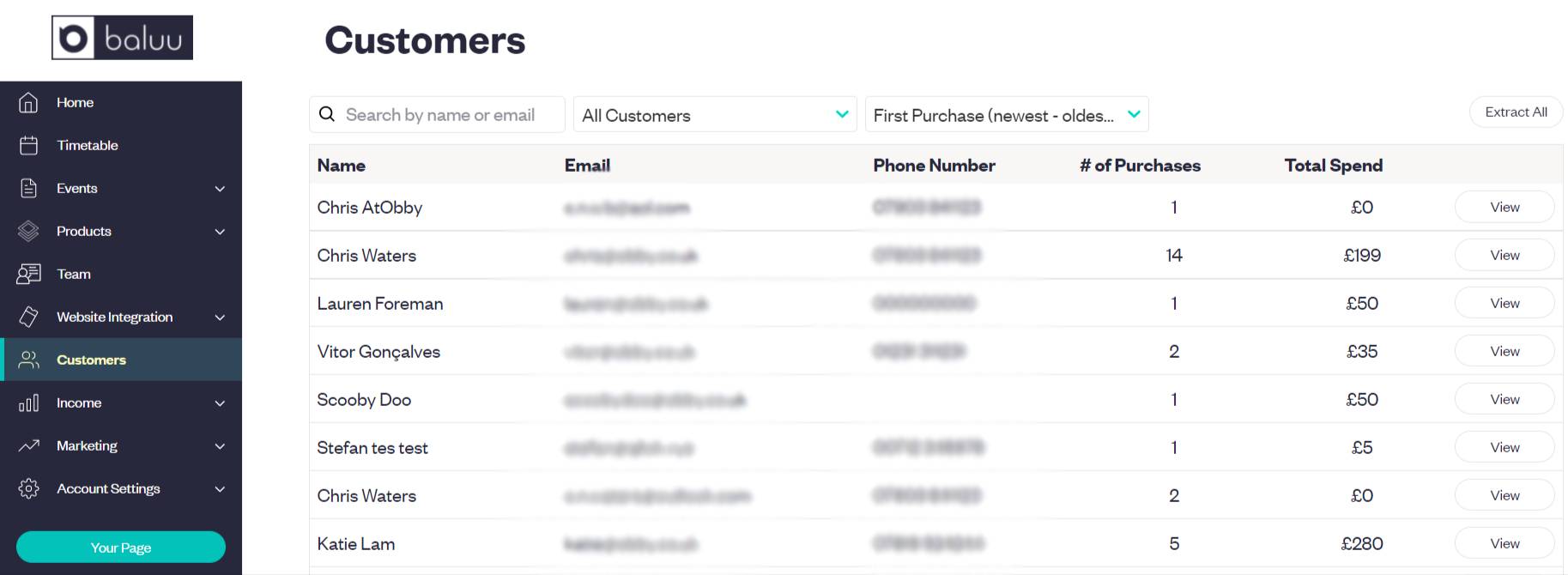
Task: Expand the Products sidebar section
Action: [220, 231]
